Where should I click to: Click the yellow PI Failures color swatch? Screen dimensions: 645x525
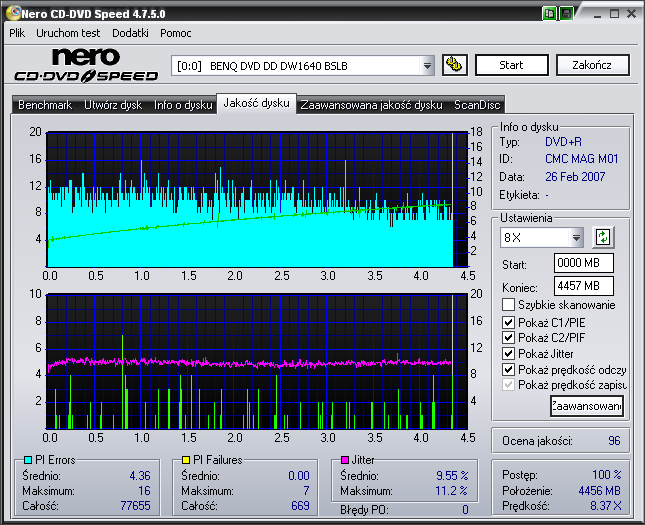pyautogui.click(x=185, y=460)
